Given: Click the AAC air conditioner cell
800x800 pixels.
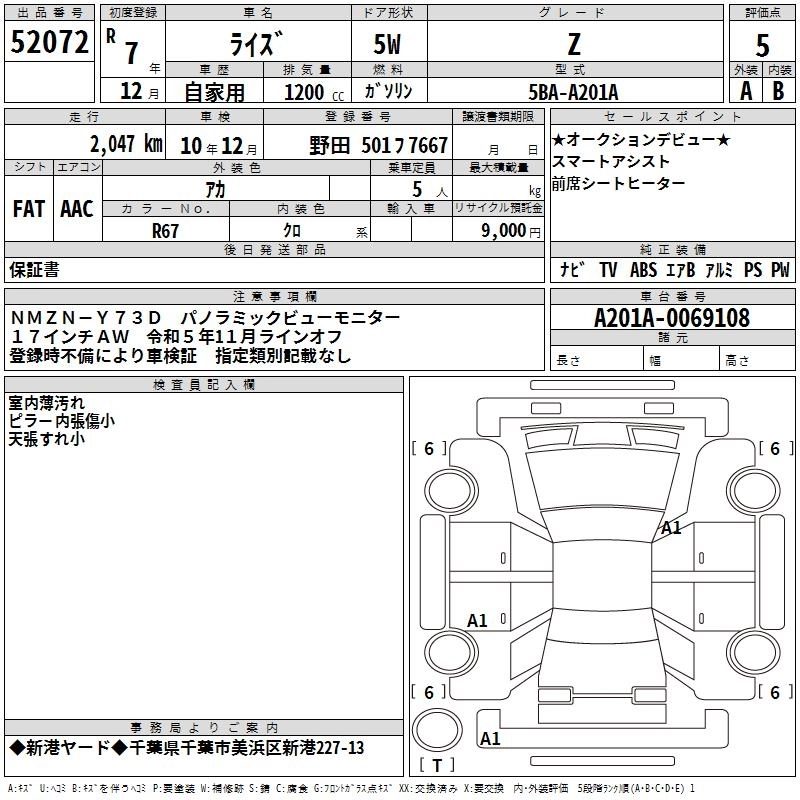Looking at the screenshot, I should [x=76, y=208].
